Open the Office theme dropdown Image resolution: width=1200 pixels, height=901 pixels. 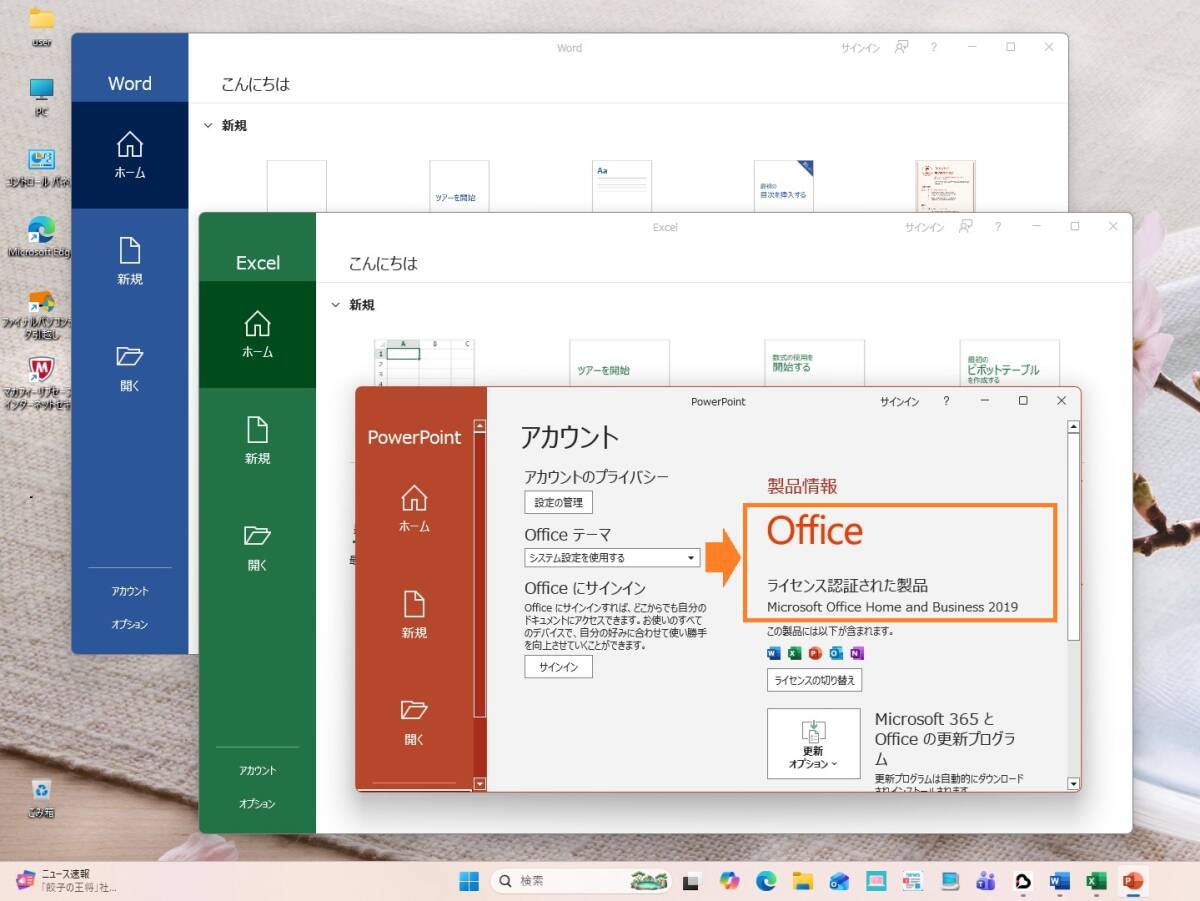click(x=612, y=558)
